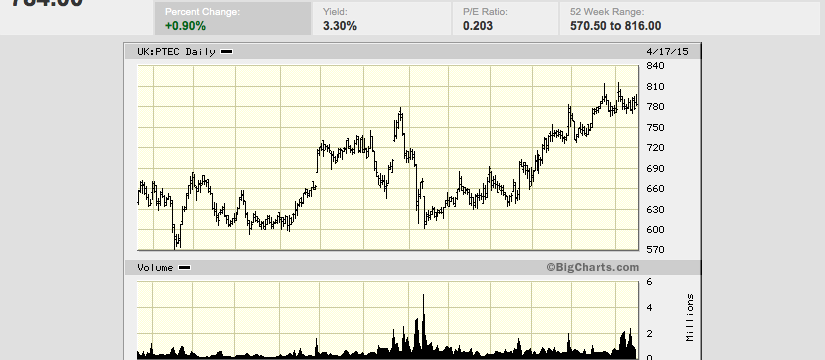Click the latest price bar at chart's right edge
825x360 pixels.
(637, 101)
